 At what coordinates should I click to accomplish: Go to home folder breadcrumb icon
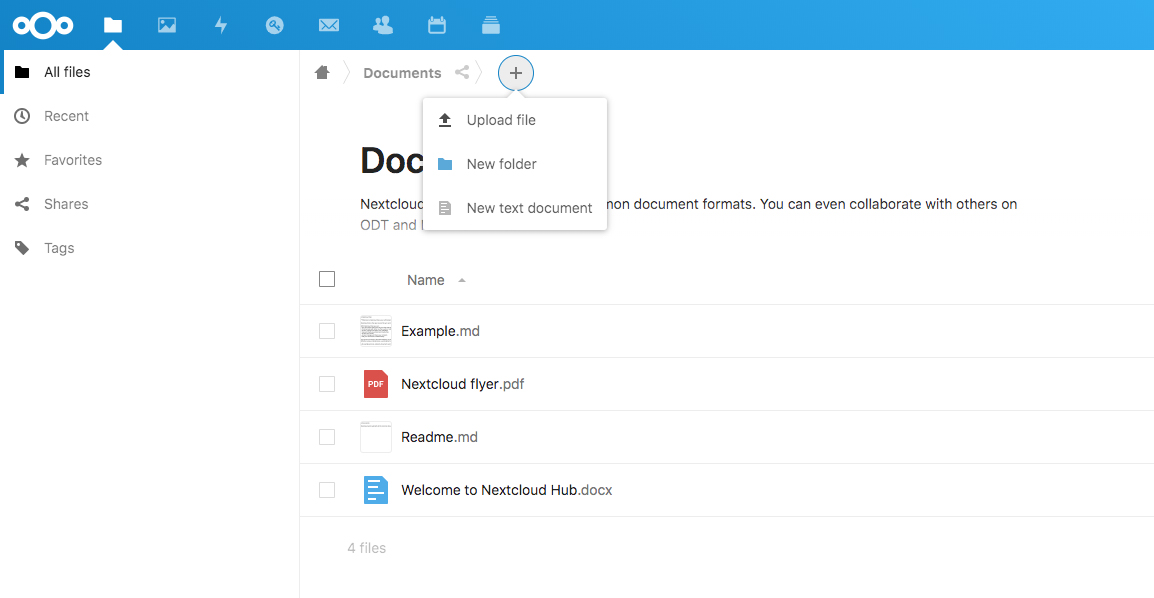[x=322, y=72]
